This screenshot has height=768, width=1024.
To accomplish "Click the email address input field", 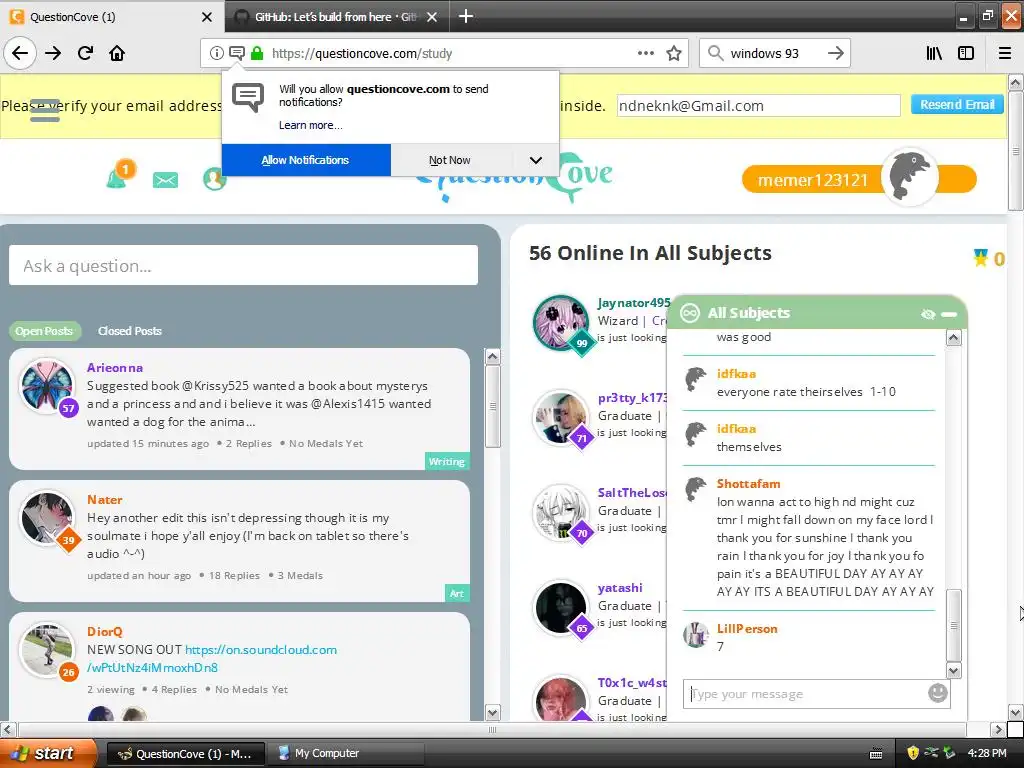I will (x=758, y=106).
